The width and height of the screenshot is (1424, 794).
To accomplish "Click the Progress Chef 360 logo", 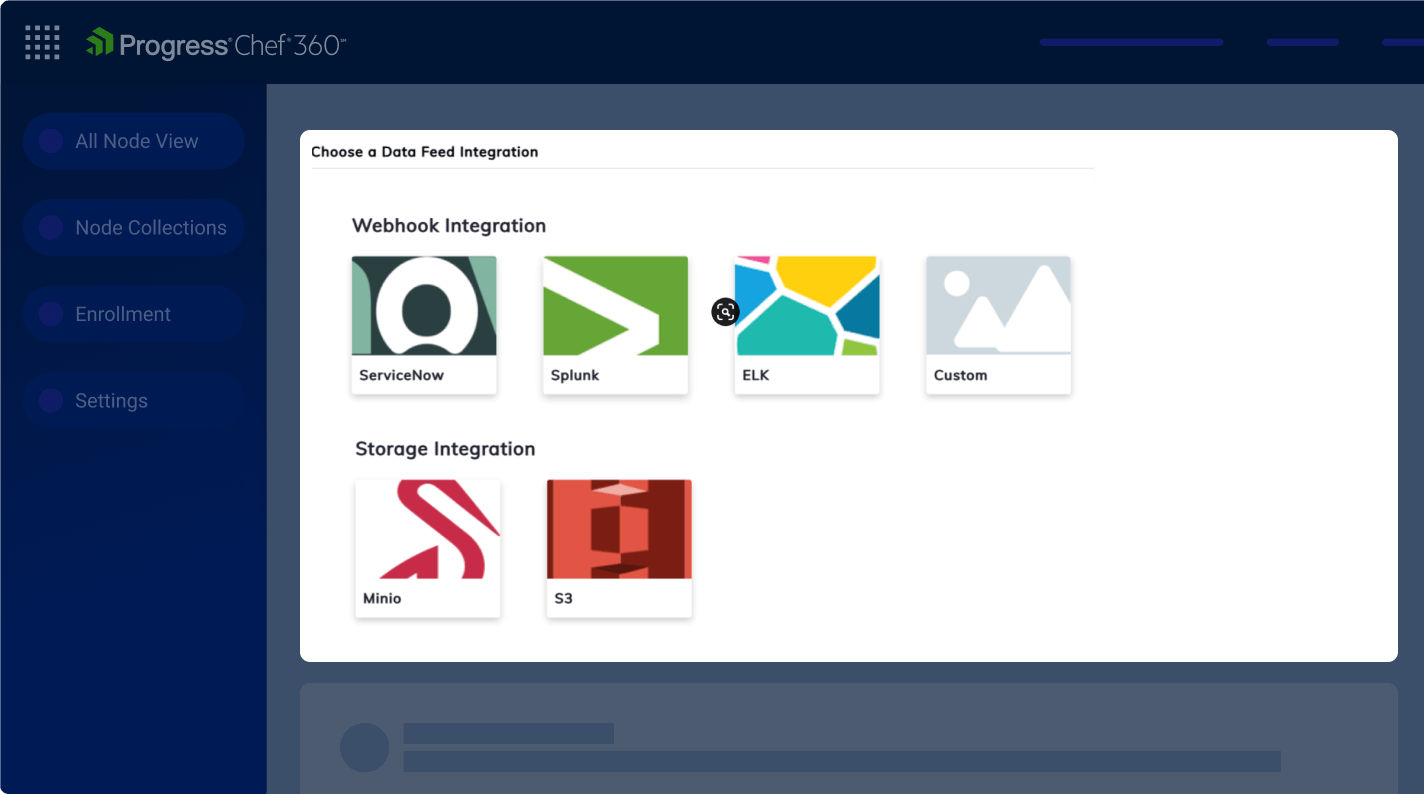I will coord(216,44).
